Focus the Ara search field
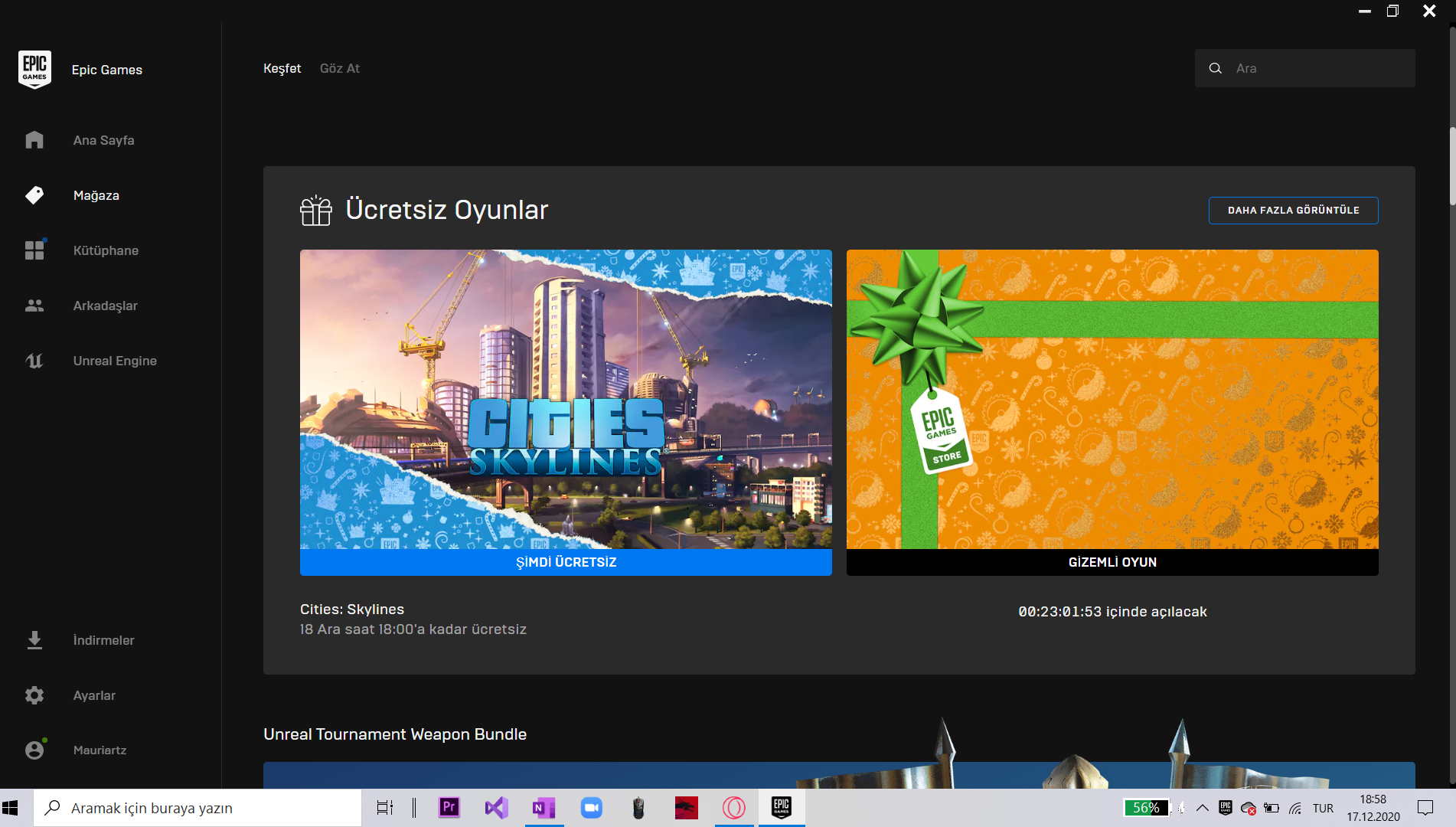1456x827 pixels. pyautogui.click(x=1305, y=68)
